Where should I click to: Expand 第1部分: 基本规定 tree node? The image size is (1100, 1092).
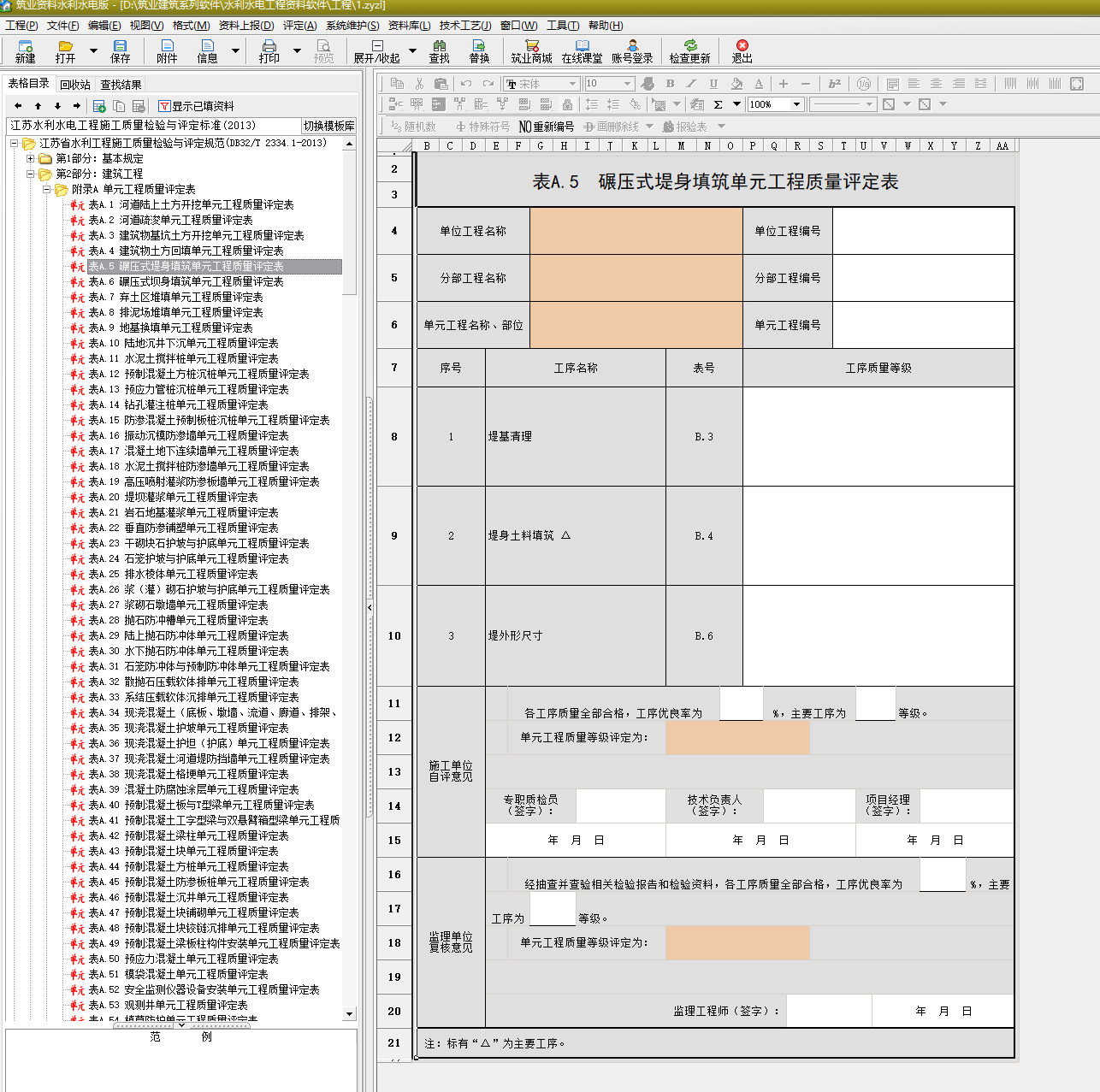[31, 158]
